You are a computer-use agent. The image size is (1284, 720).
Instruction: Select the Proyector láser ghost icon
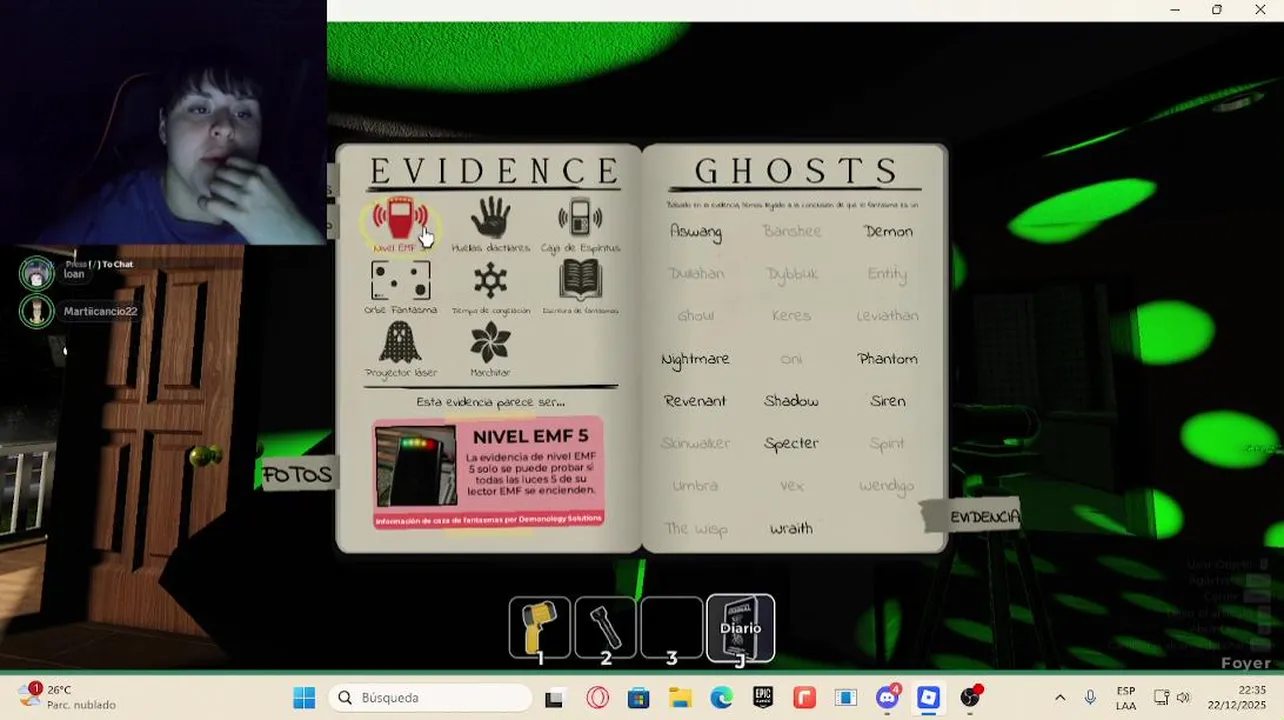coord(400,343)
